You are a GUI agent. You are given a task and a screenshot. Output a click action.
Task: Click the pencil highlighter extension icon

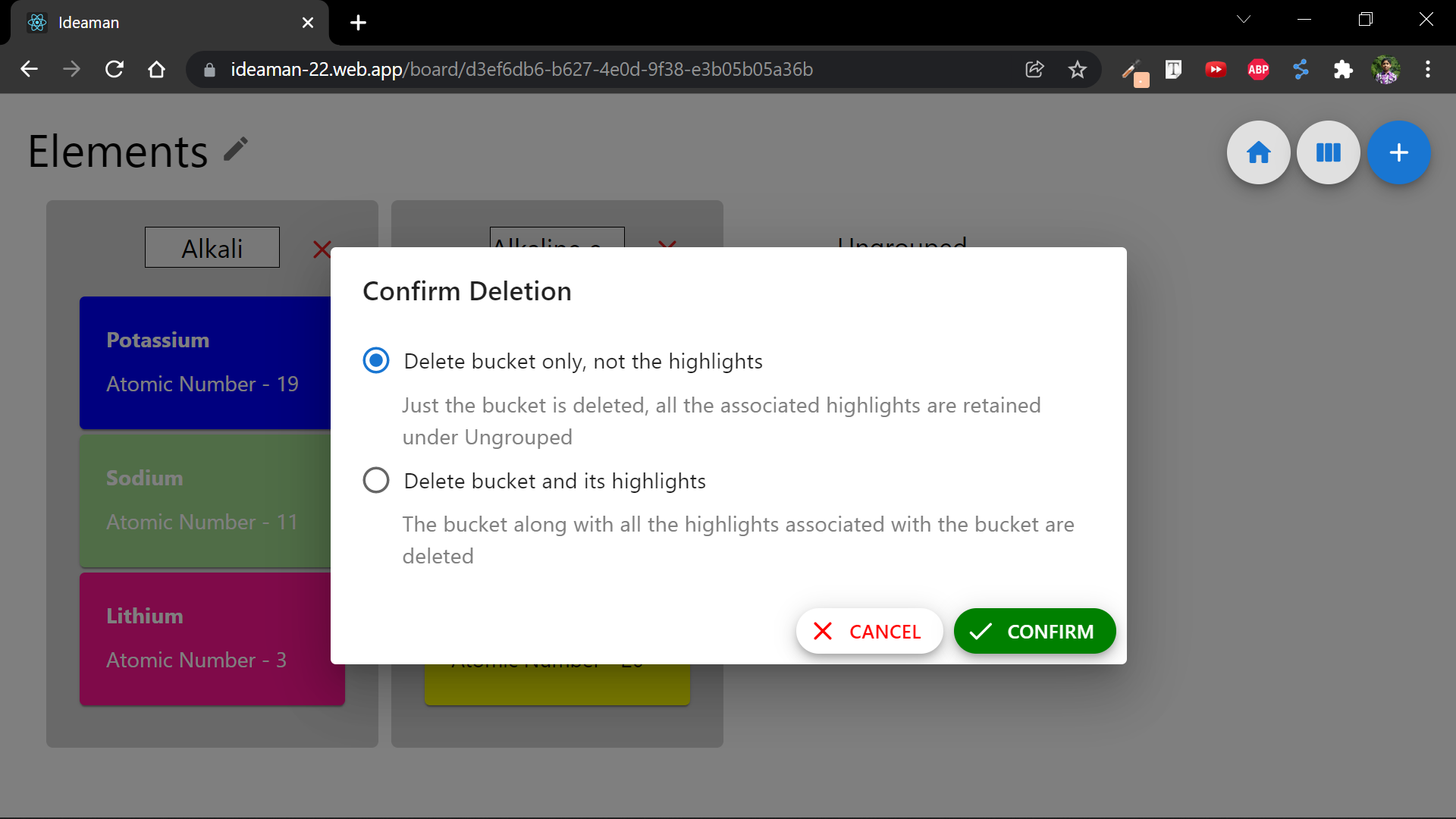click(x=1134, y=71)
